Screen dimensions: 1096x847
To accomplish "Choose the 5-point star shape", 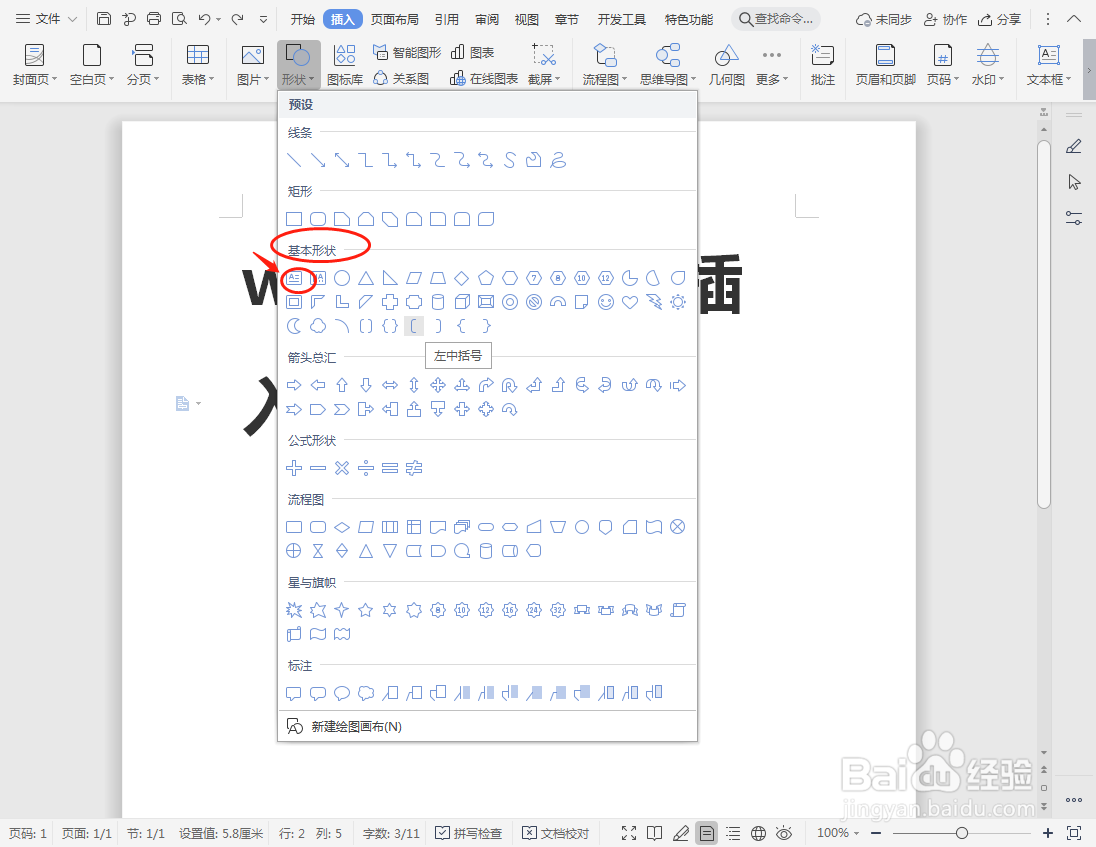I will click(x=366, y=610).
